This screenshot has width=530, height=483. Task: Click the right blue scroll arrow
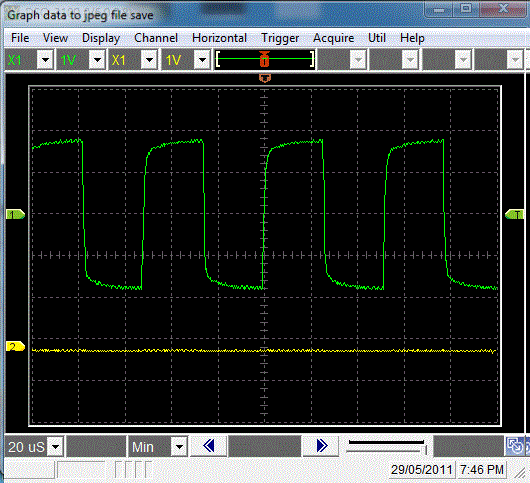(321, 446)
